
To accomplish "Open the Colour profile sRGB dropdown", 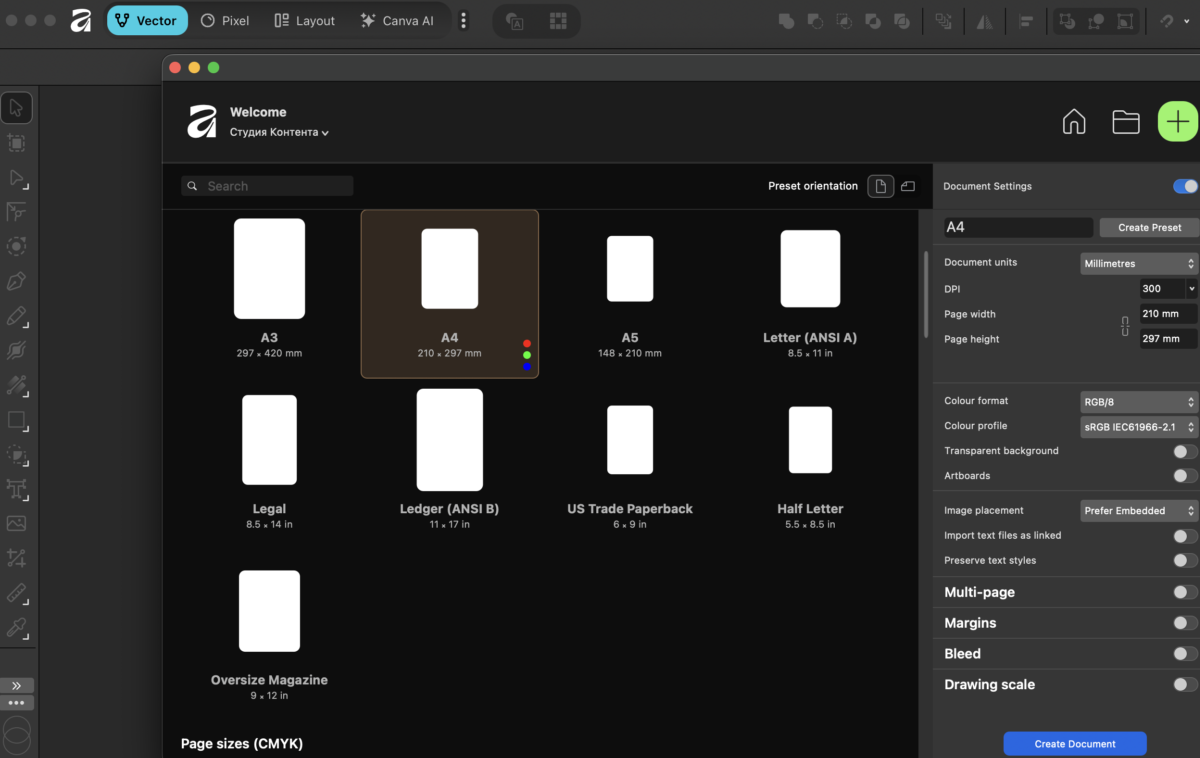I will point(1139,427).
